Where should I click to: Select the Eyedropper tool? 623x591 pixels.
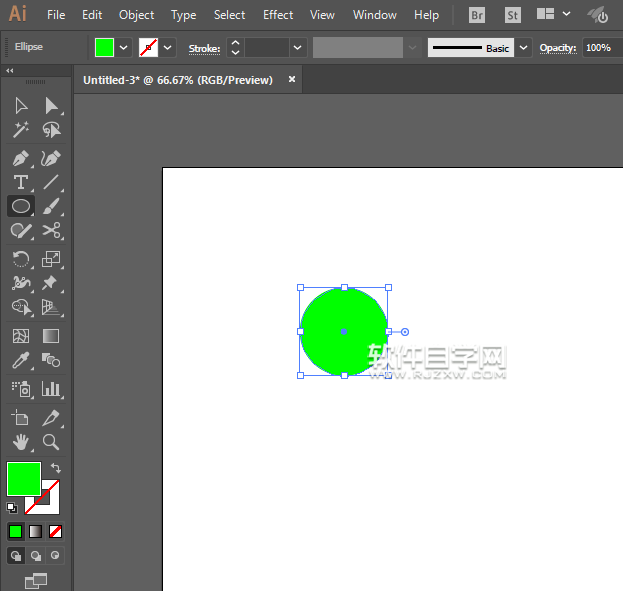20,361
